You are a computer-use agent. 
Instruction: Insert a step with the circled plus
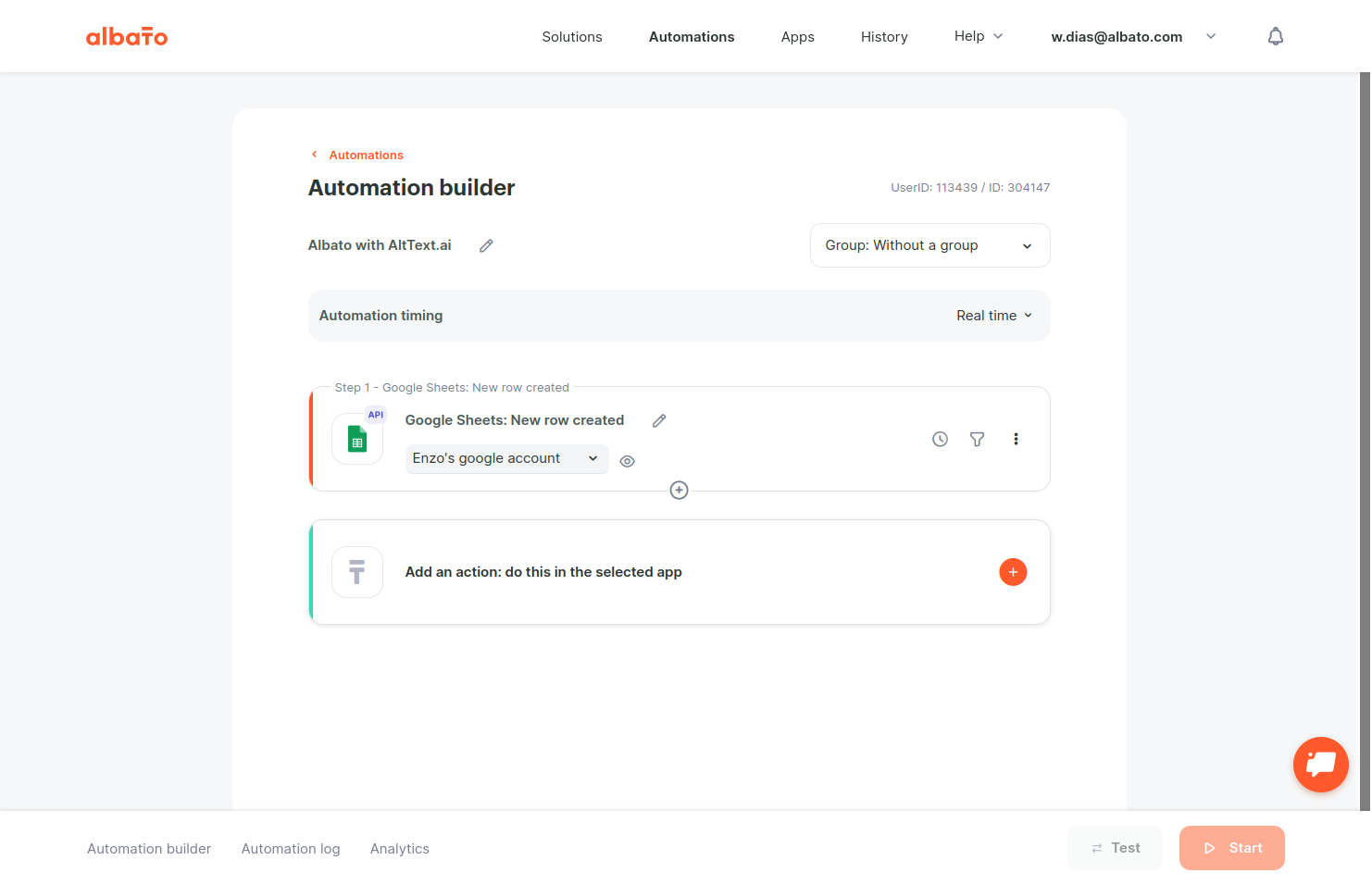pos(679,491)
